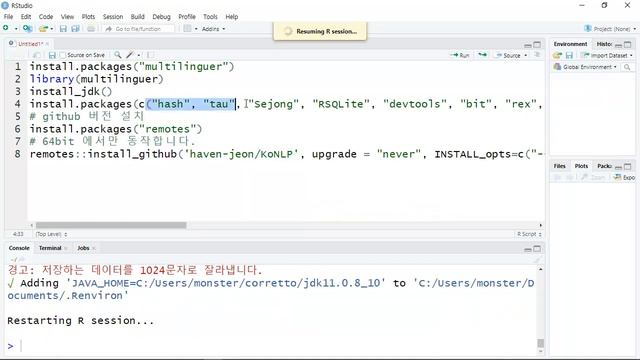Open the Help menu
640x360 pixels.
tap(231, 17)
